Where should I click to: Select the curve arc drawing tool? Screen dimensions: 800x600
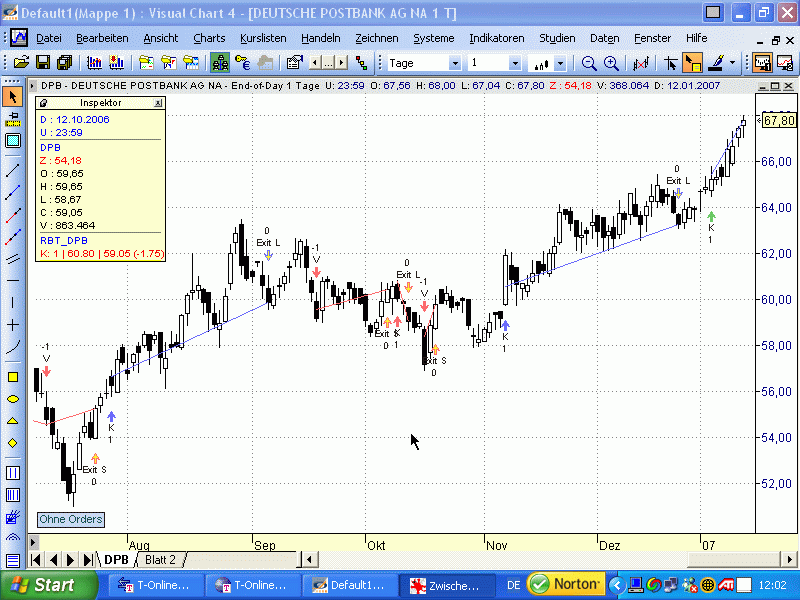point(13,347)
